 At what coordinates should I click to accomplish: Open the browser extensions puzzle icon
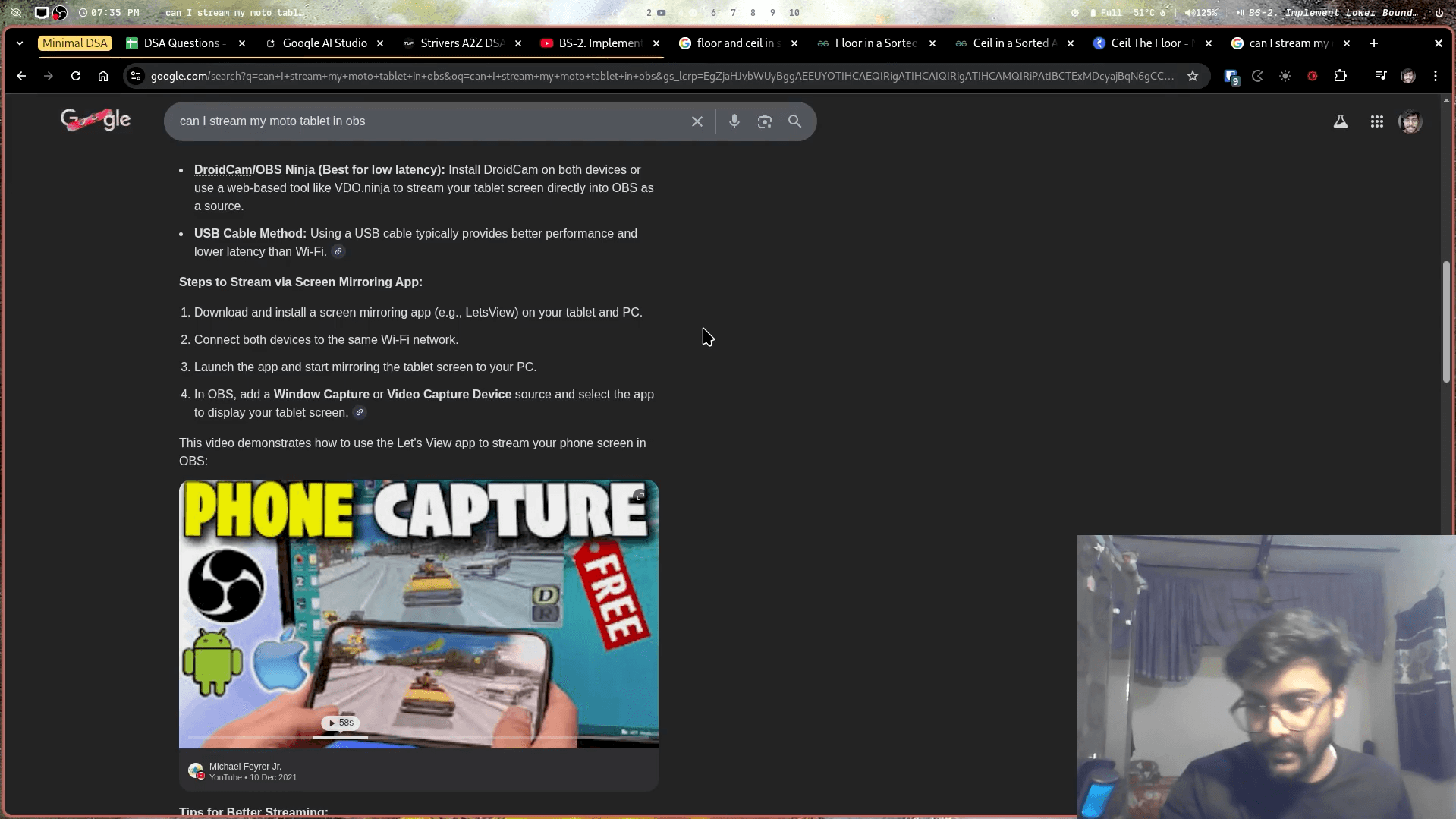point(1340,76)
